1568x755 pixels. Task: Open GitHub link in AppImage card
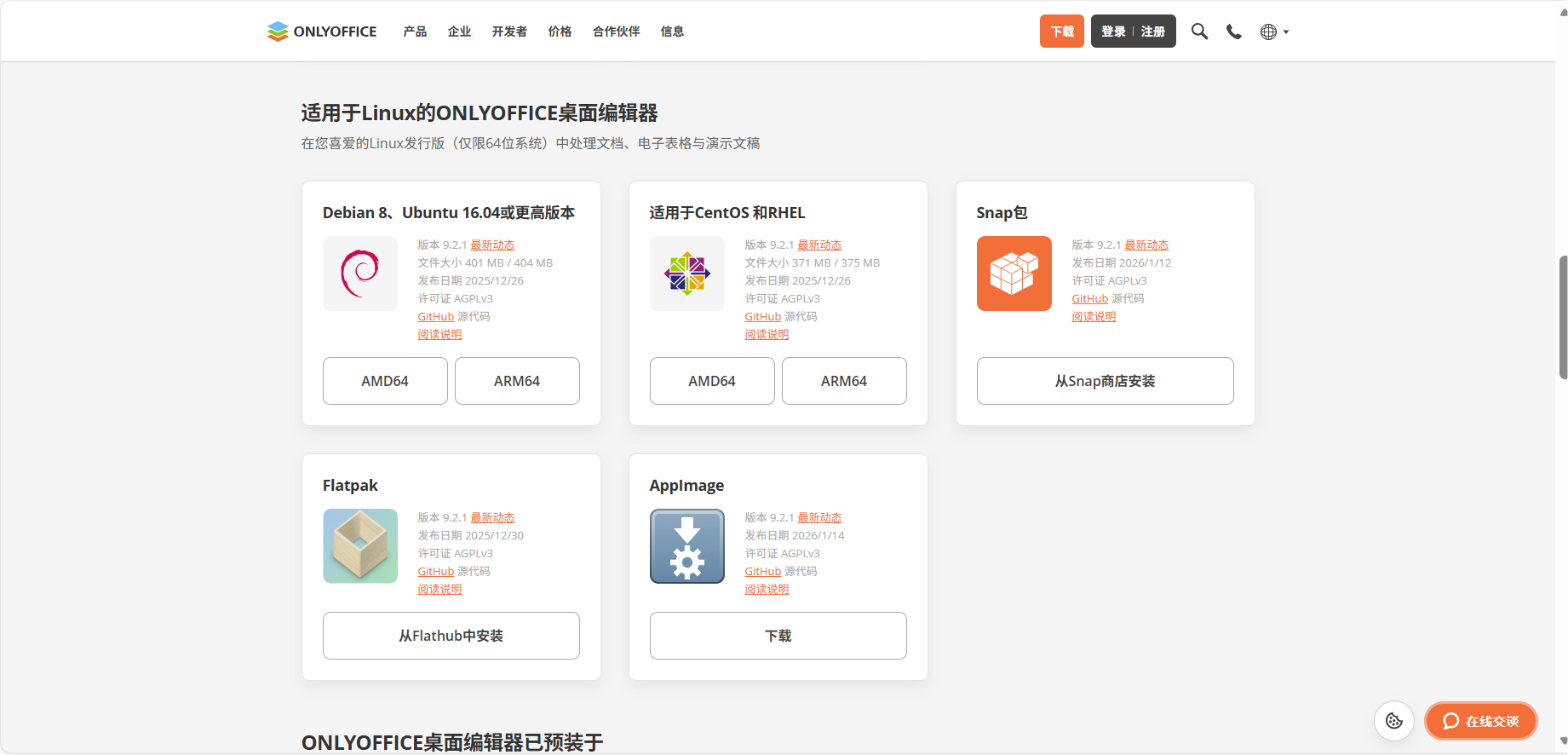coord(762,572)
